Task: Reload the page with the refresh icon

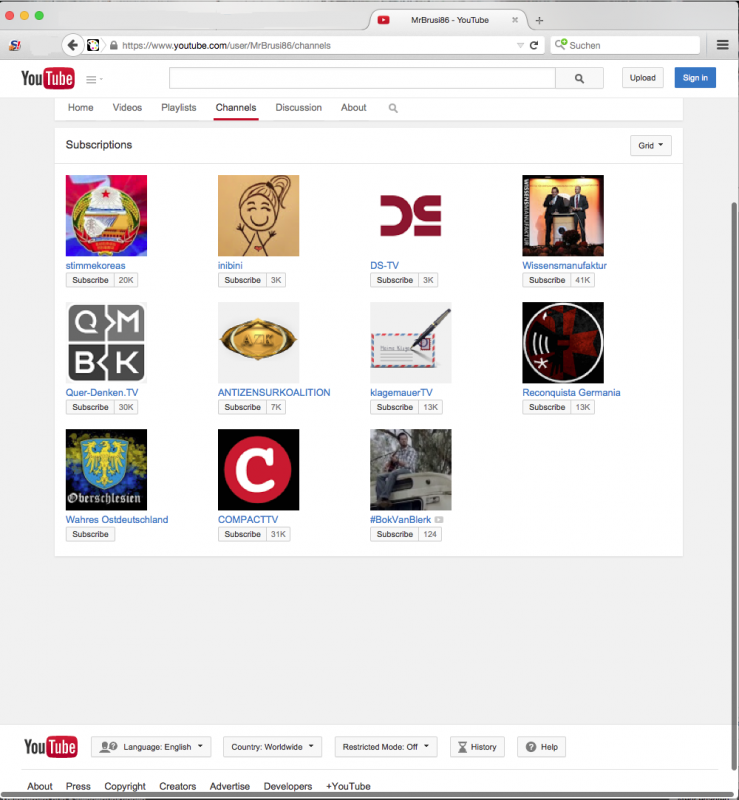Action: (x=534, y=45)
